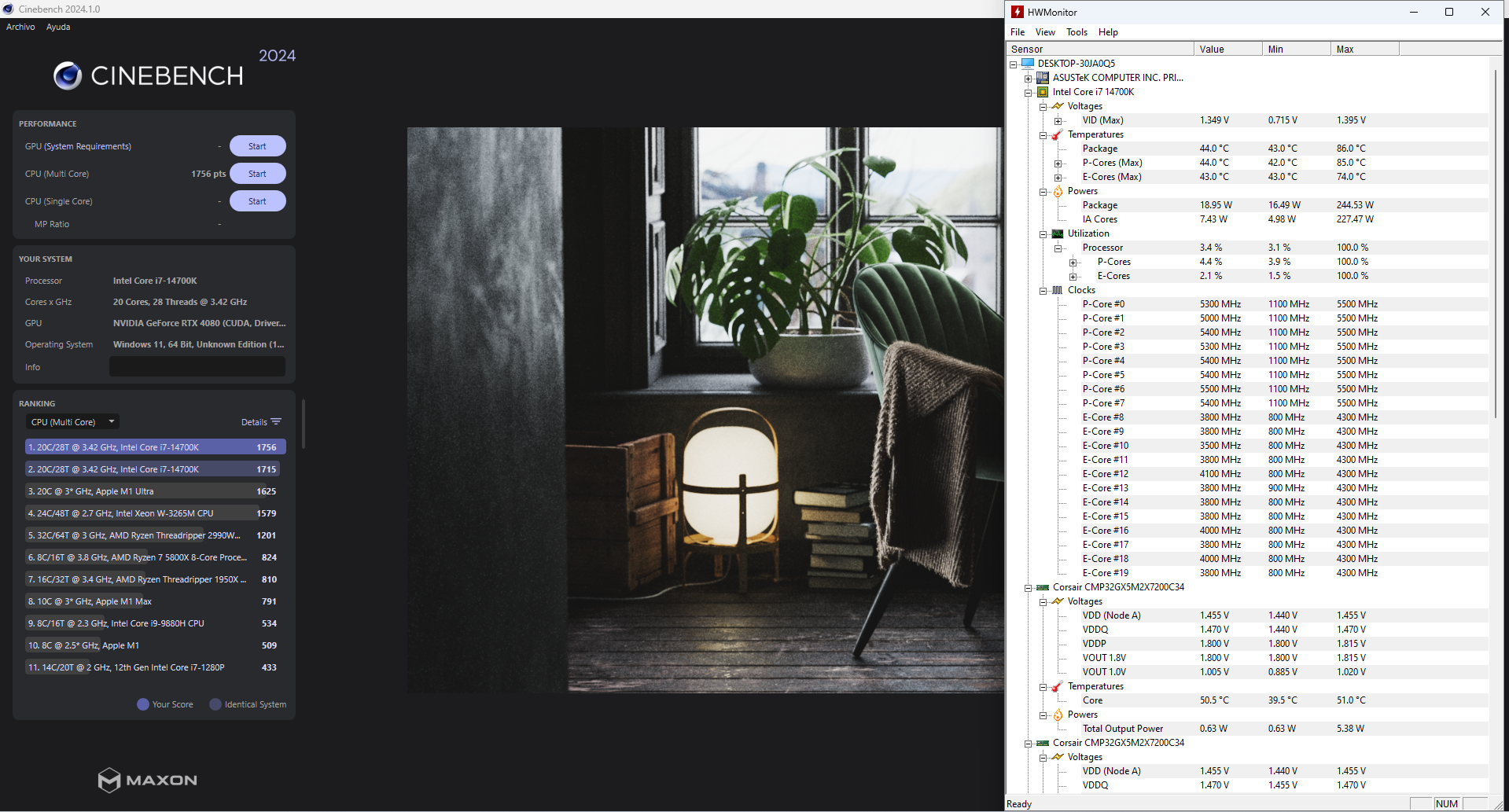Expand the VID (Max) voltage node
The height and width of the screenshot is (812, 1509).
[1058, 121]
